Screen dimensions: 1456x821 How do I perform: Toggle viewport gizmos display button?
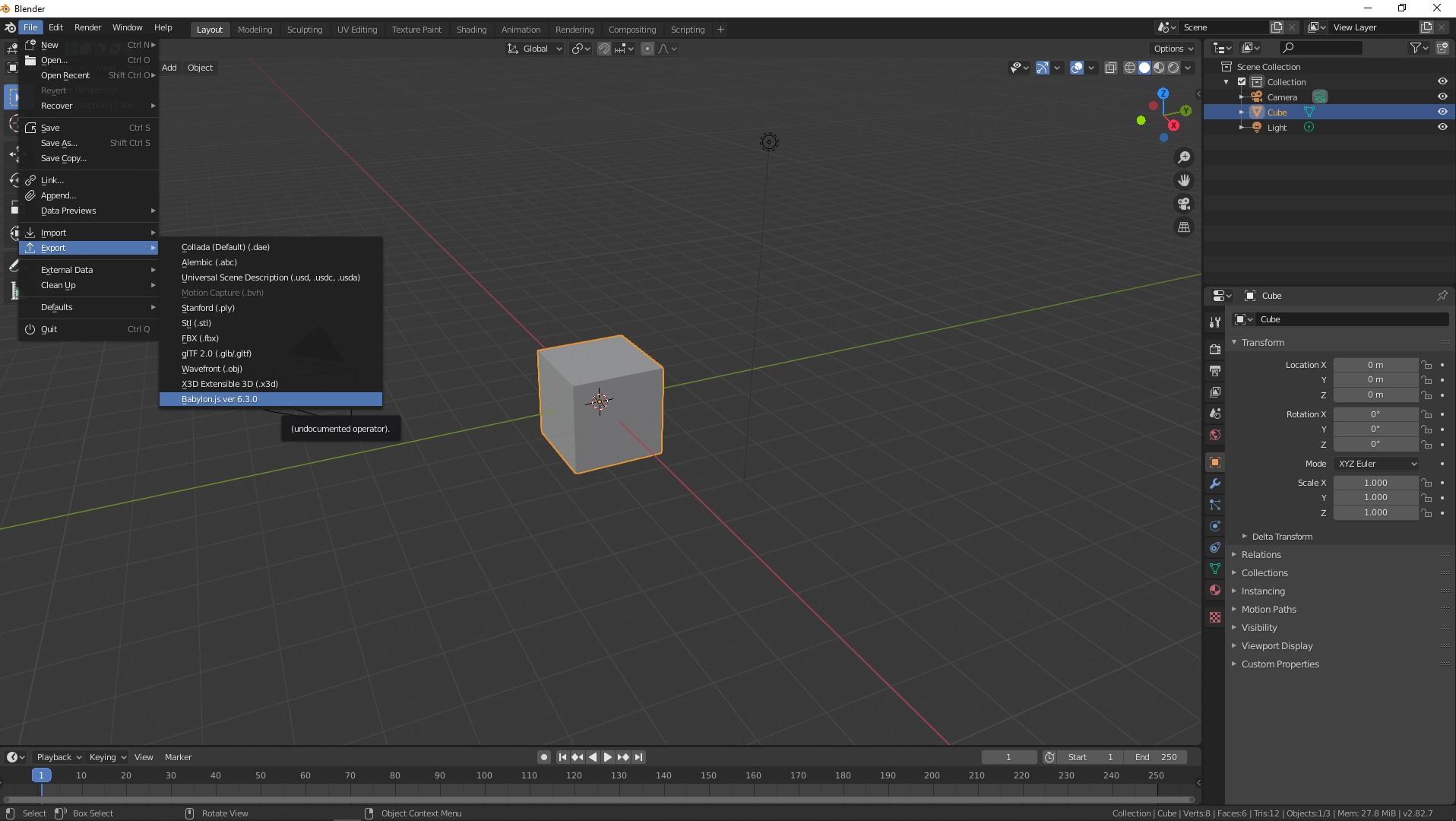(1043, 68)
